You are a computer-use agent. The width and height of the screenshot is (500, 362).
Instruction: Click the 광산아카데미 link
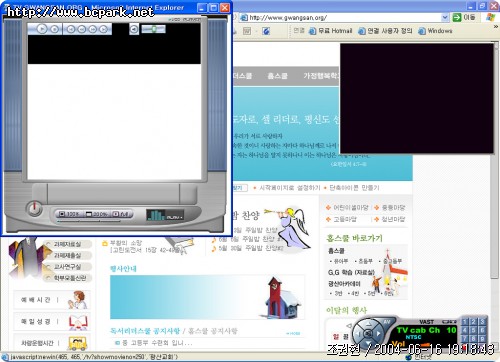[x=344, y=284]
